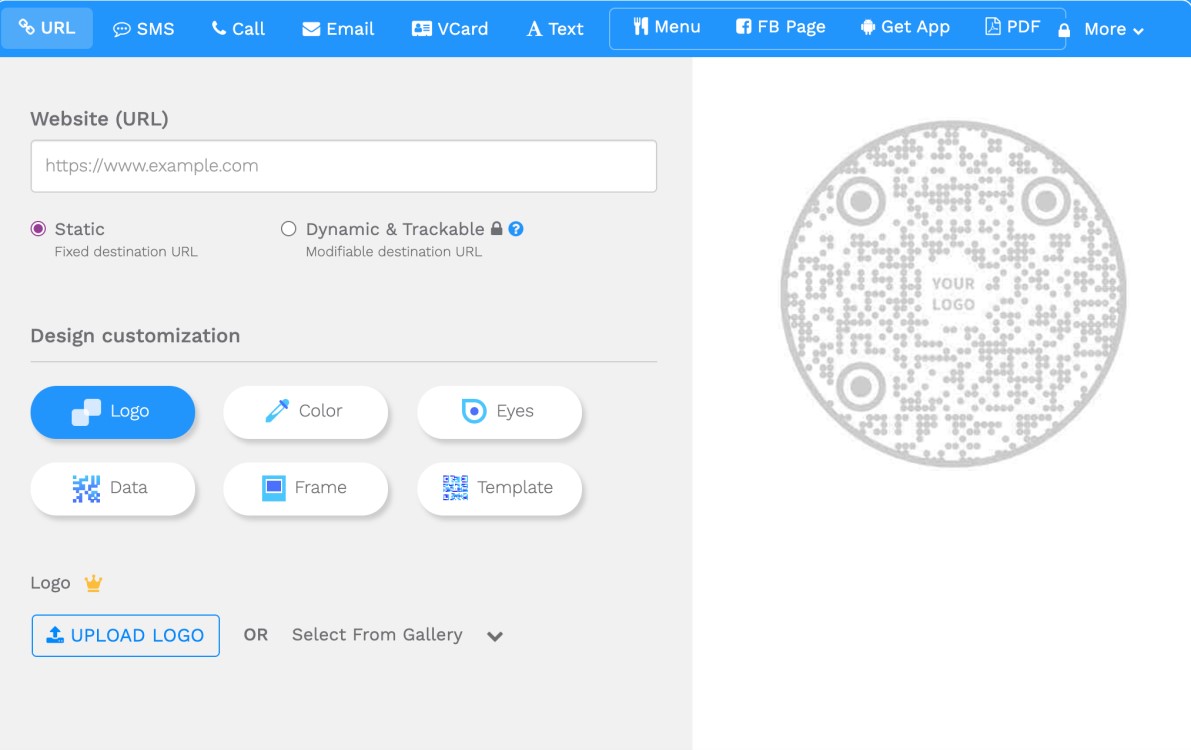This screenshot has width=1191, height=750.
Task: Switch to the VCard tab
Action: [450, 29]
